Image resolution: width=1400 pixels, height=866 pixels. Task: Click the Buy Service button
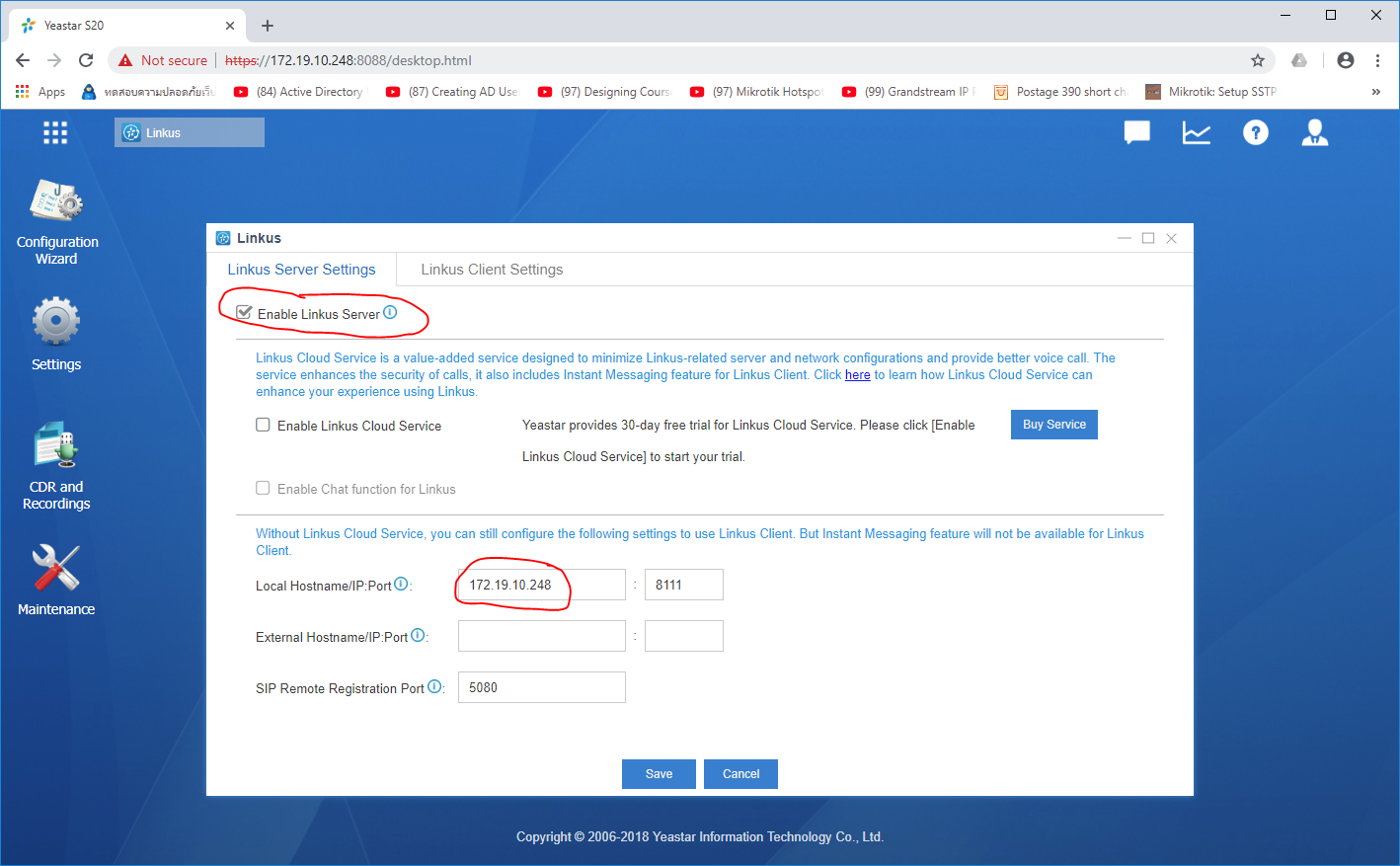coord(1054,425)
